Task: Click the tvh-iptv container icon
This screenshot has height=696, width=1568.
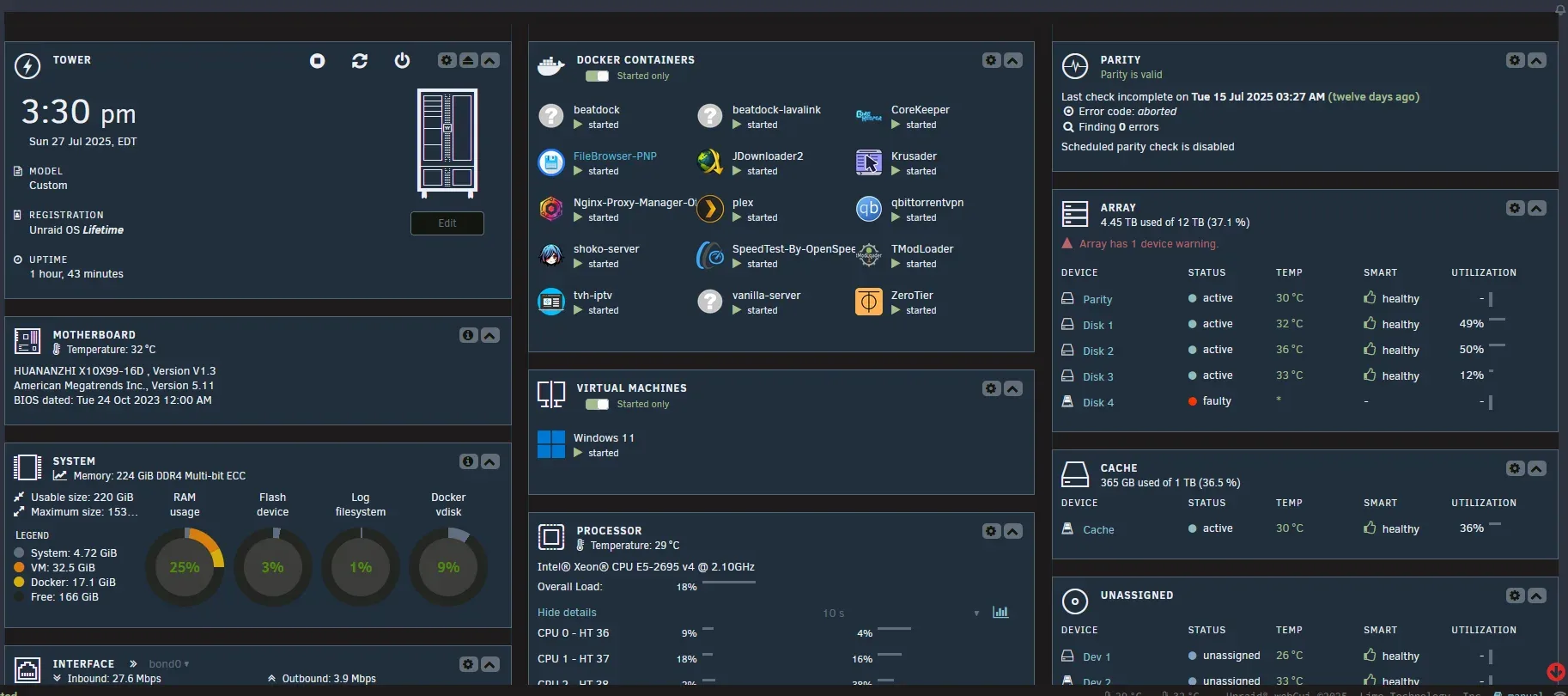Action: coord(551,302)
